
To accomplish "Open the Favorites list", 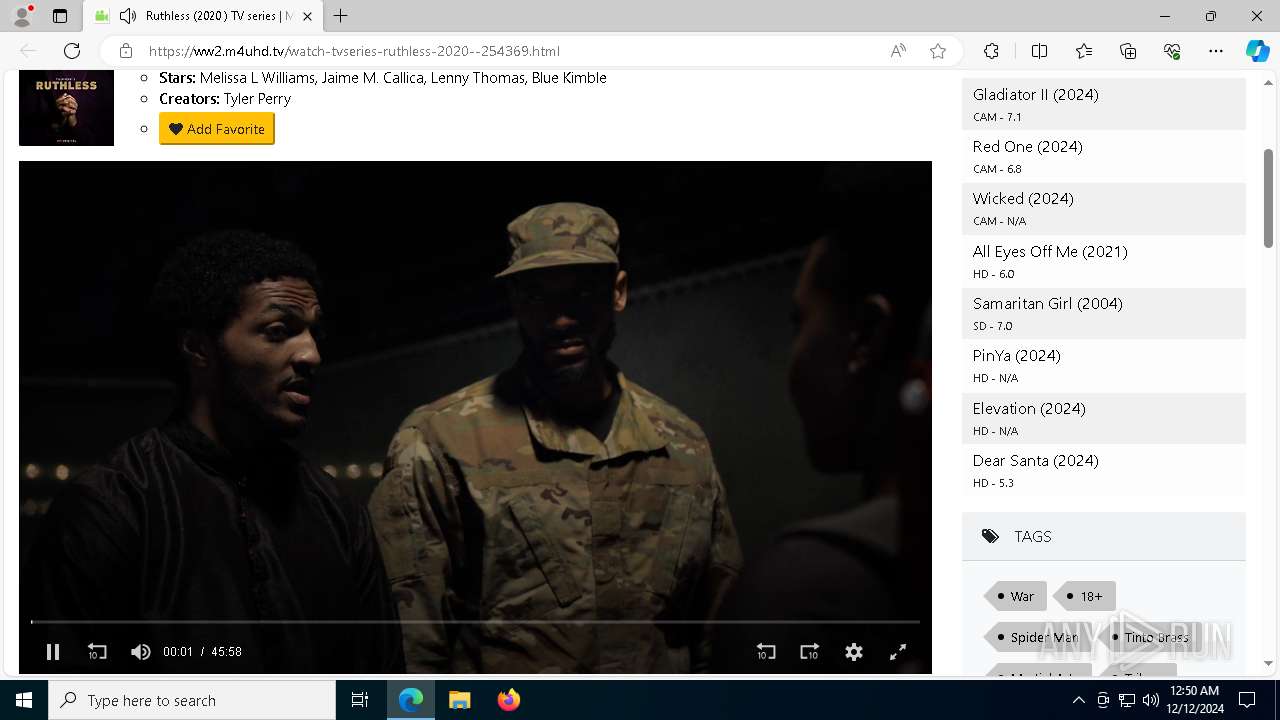I will pos(1084,51).
